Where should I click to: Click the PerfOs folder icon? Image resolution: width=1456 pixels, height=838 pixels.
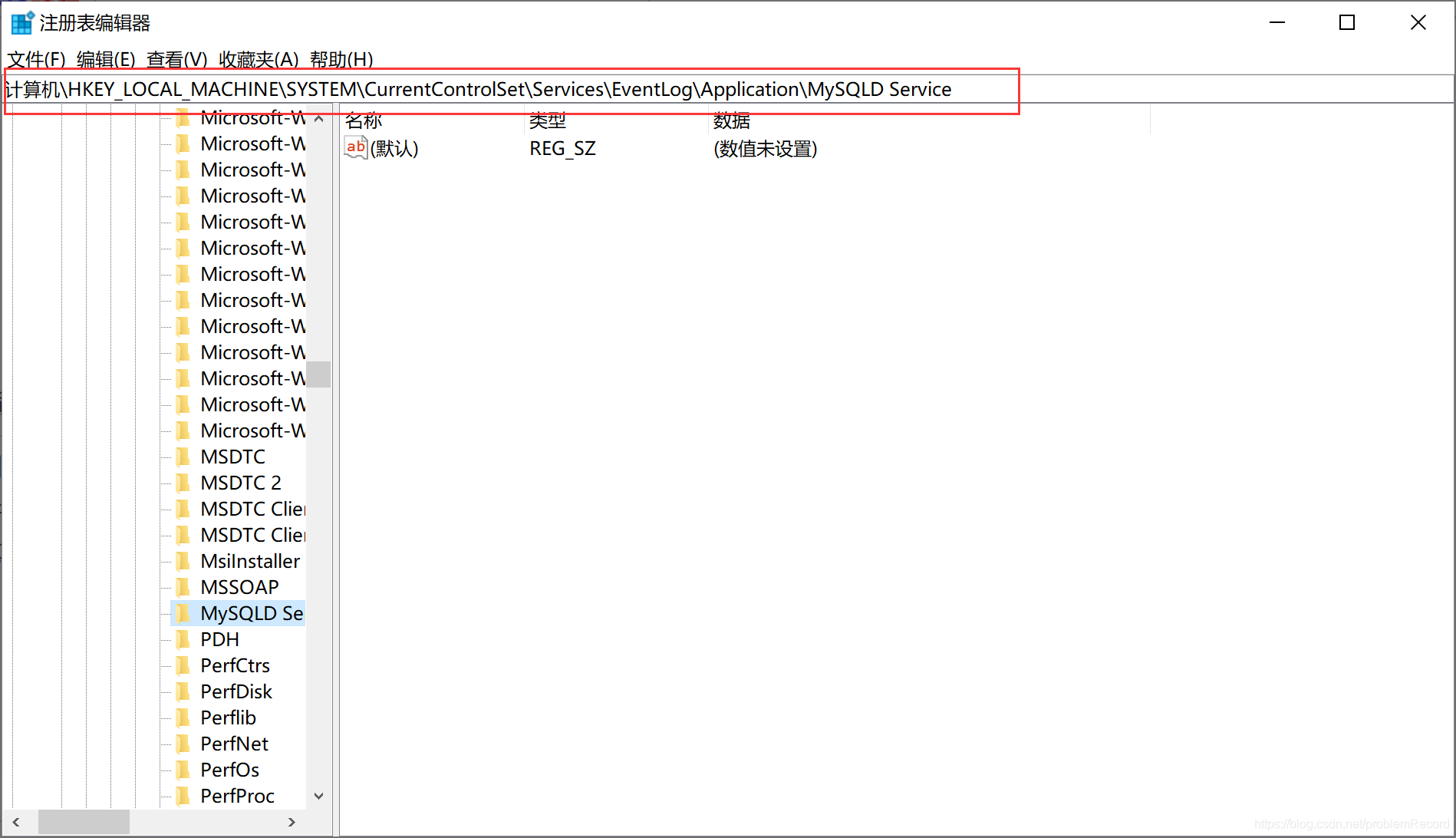[183, 770]
